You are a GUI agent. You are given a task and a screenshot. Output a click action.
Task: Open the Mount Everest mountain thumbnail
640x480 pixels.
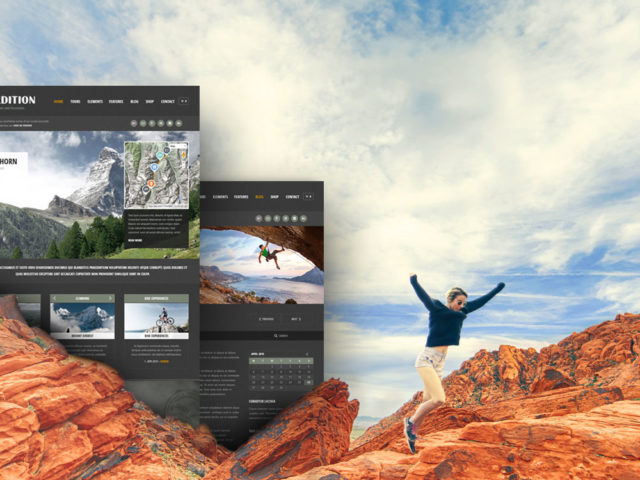[x=82, y=318]
